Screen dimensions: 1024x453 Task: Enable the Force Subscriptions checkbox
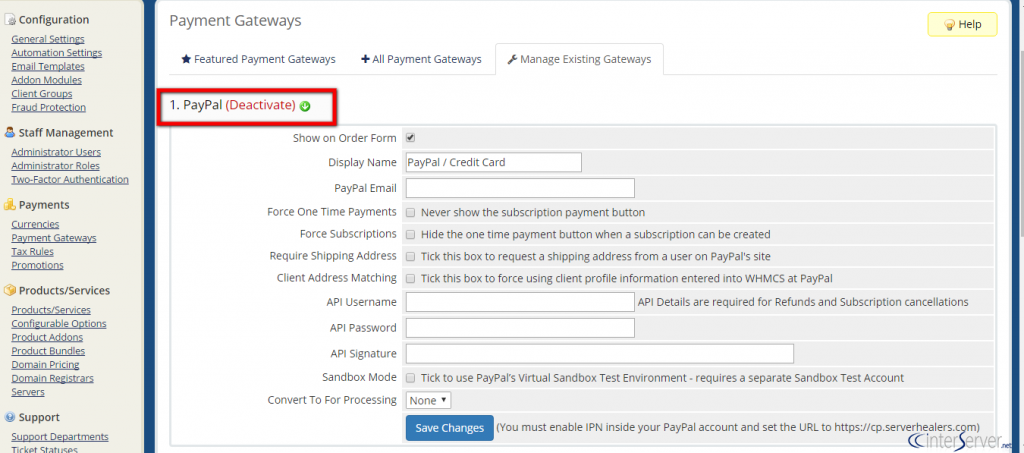pyautogui.click(x=411, y=234)
